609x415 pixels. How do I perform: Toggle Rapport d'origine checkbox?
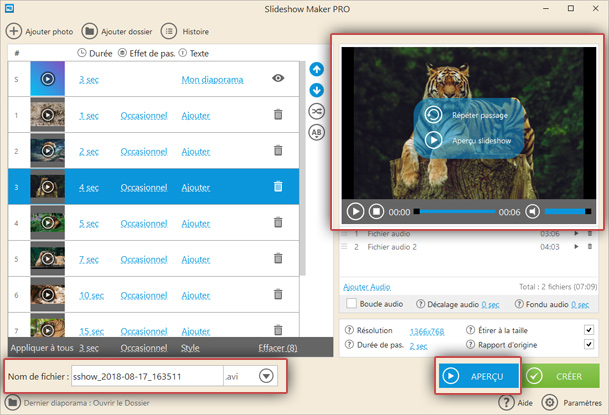point(589,344)
